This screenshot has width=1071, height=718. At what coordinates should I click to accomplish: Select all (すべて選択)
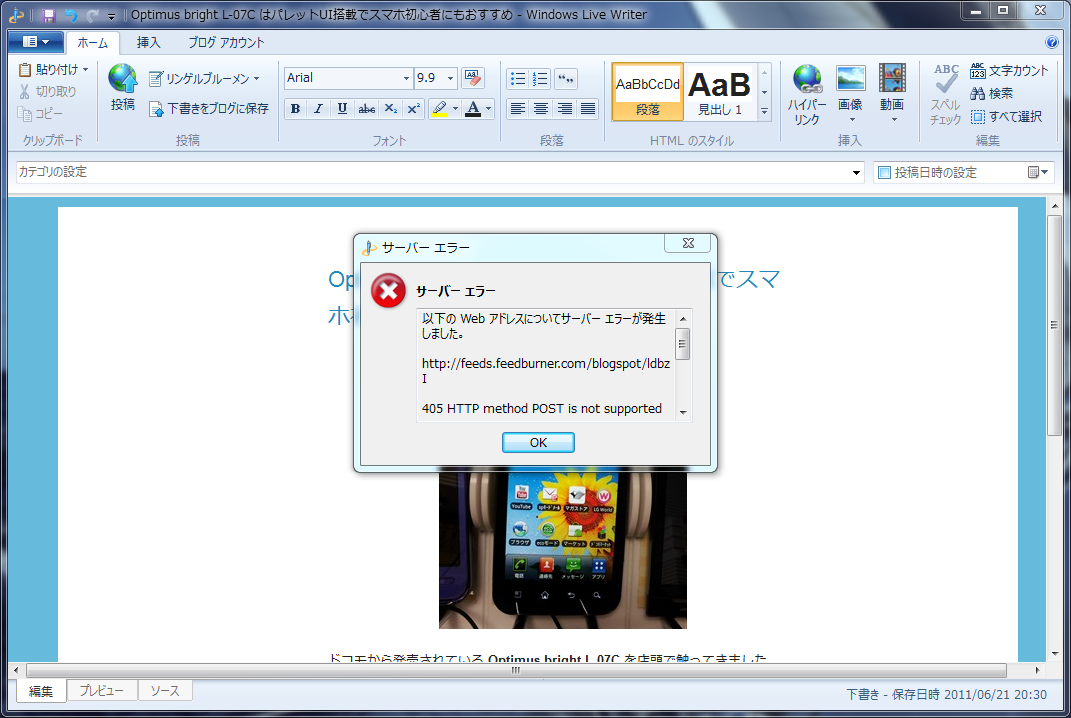pyautogui.click(x=1007, y=117)
